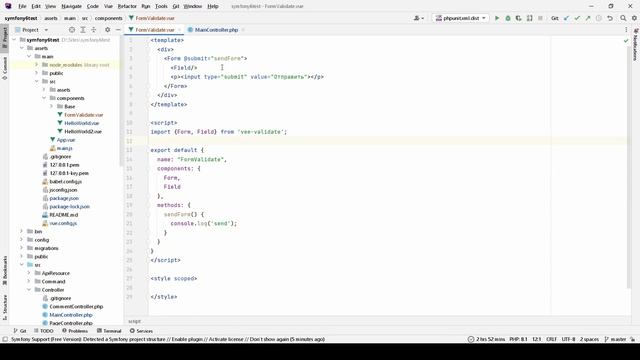Screen dimensions: 640x360
Task: Open Notifications side panel
Action: [636, 45]
